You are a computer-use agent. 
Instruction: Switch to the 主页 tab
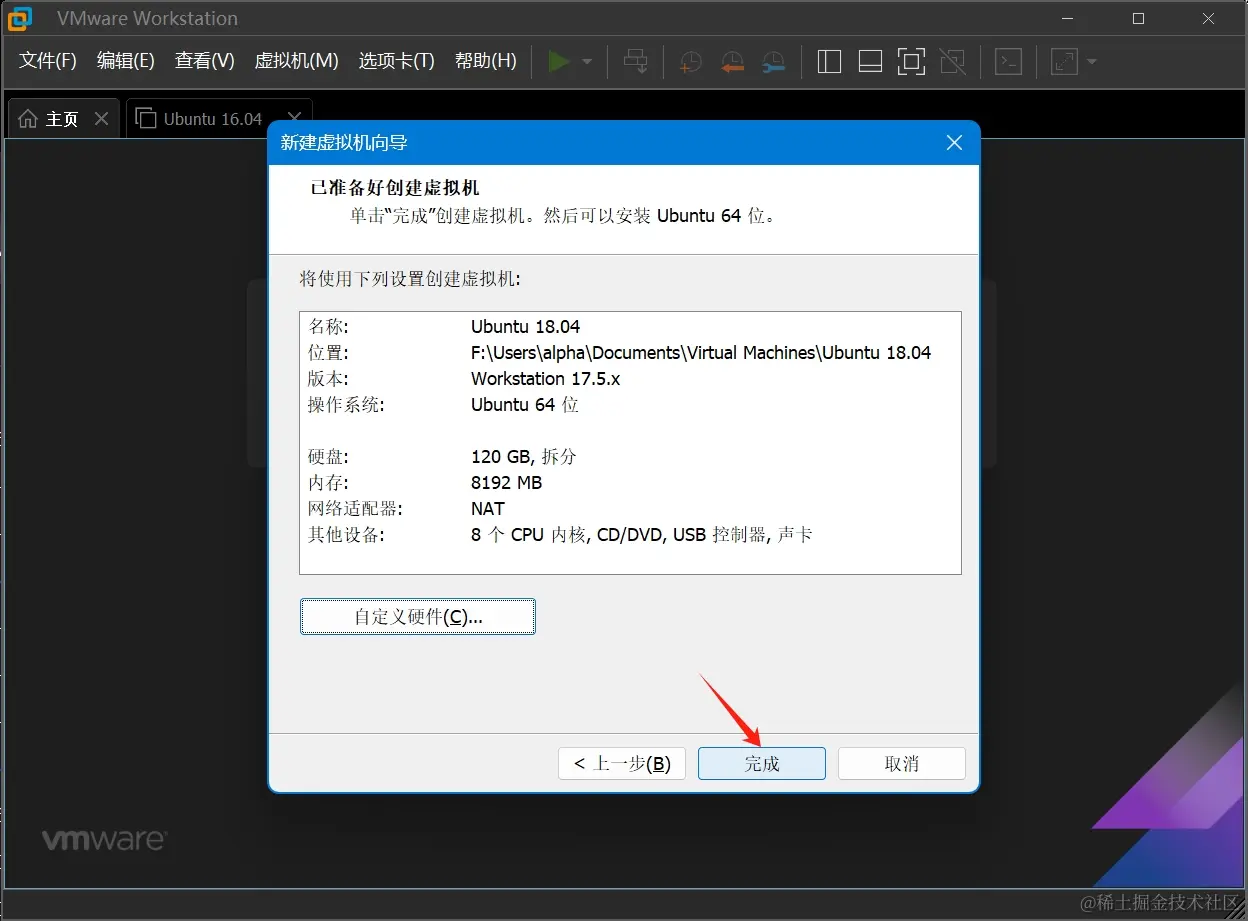pyautogui.click(x=63, y=118)
